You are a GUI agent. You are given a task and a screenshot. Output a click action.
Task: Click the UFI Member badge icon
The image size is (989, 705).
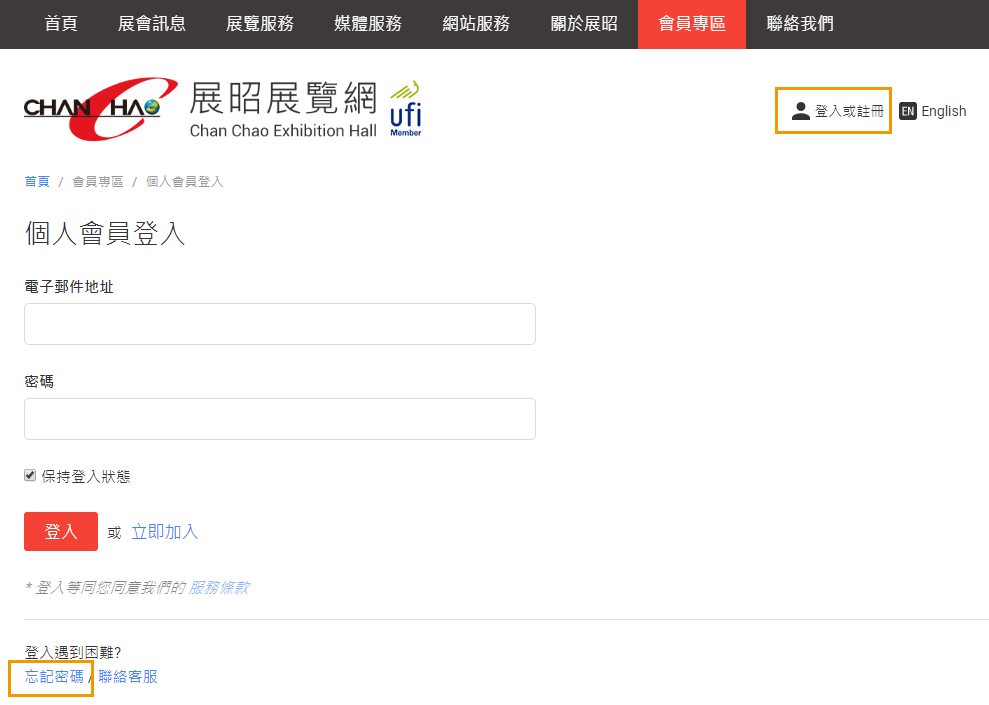[x=405, y=109]
